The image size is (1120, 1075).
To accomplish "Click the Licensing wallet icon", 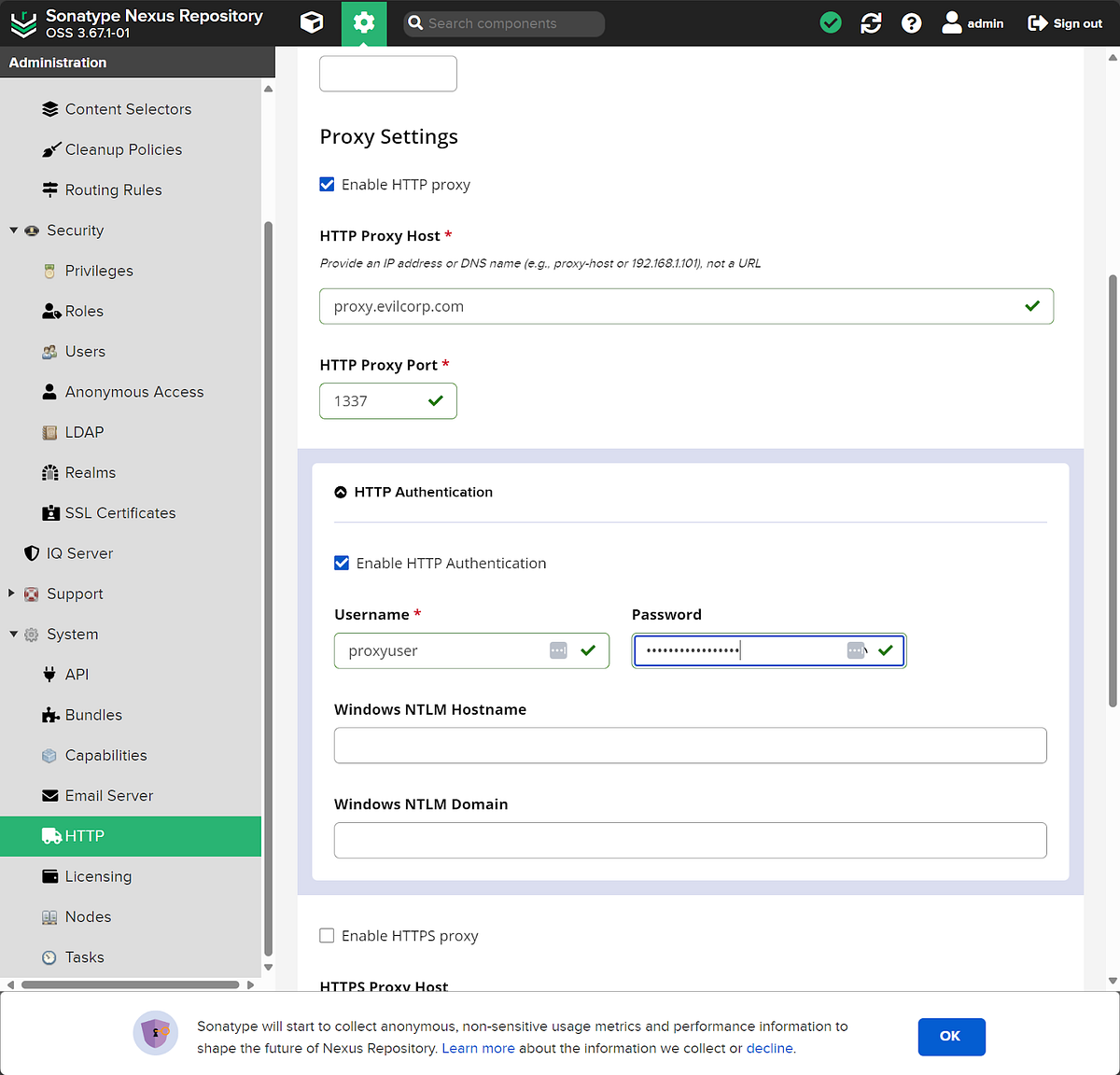I will (50, 876).
